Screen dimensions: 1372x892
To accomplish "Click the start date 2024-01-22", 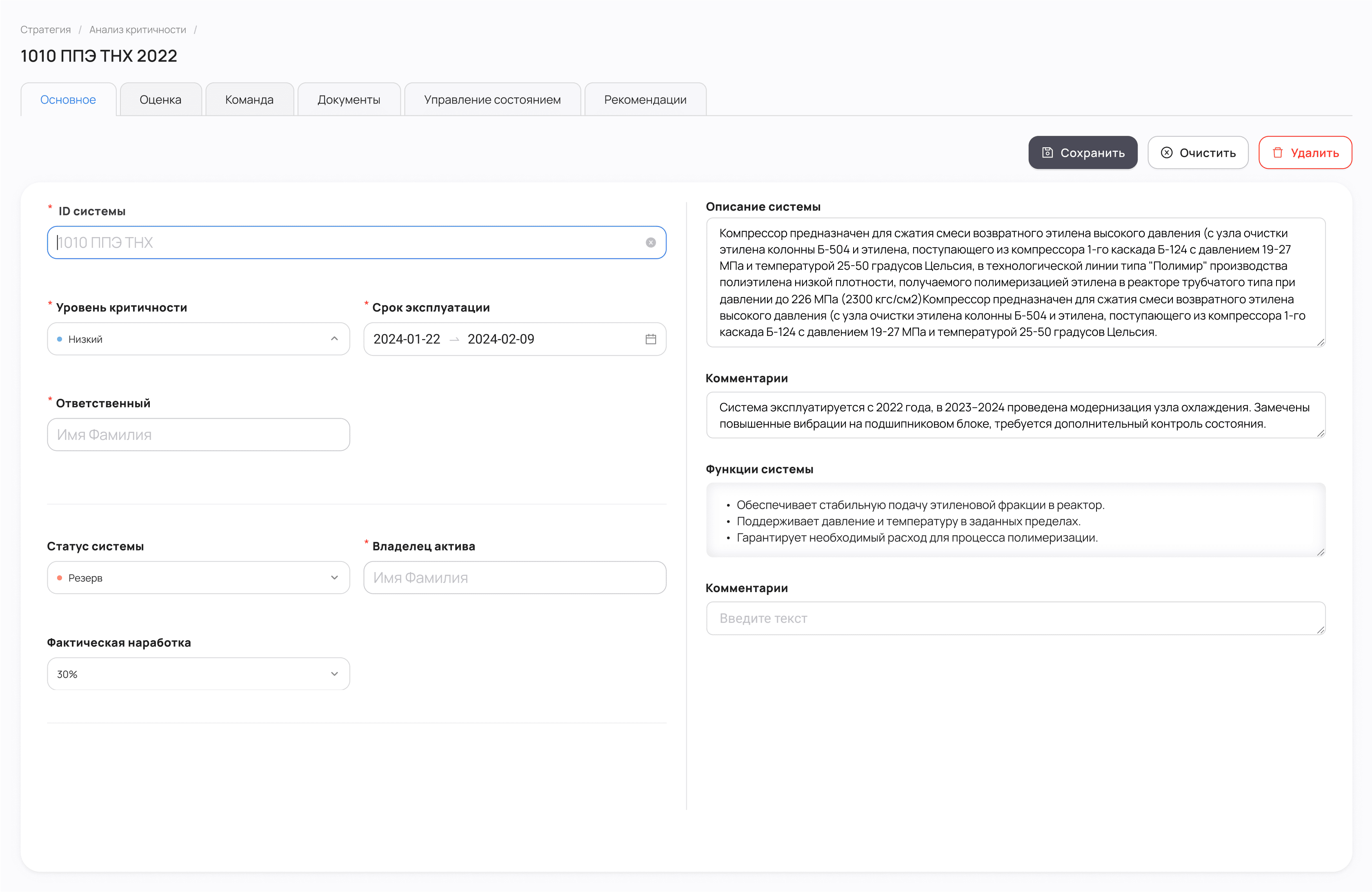I will (x=407, y=339).
